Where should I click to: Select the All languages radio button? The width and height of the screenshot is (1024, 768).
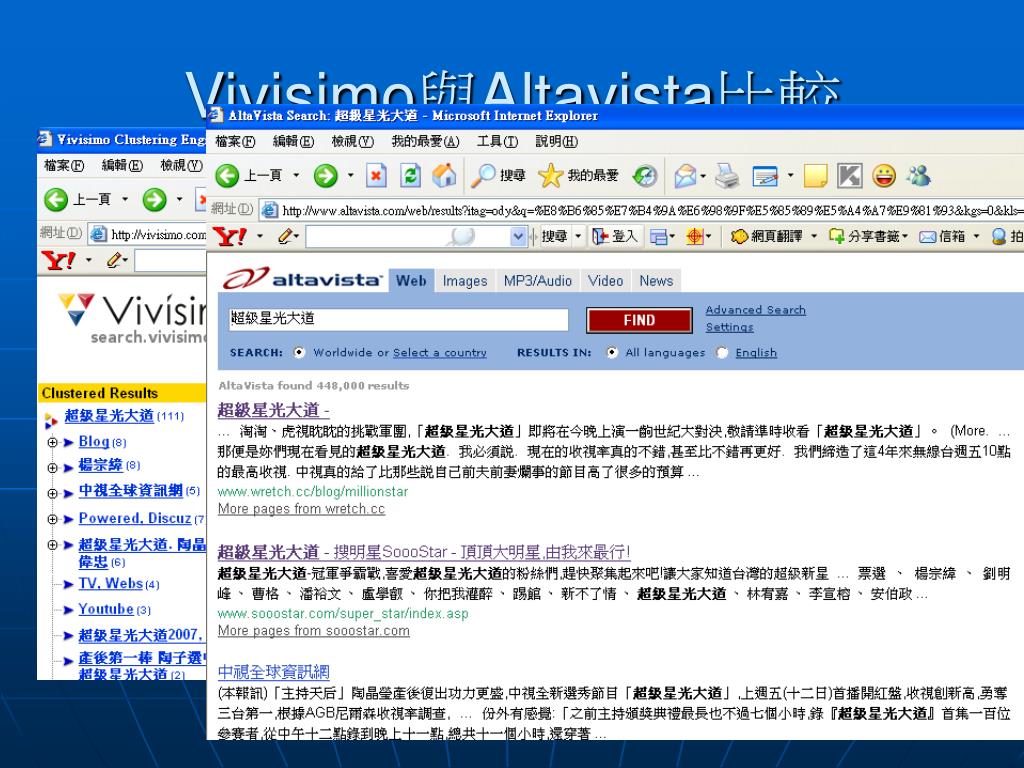(612, 353)
